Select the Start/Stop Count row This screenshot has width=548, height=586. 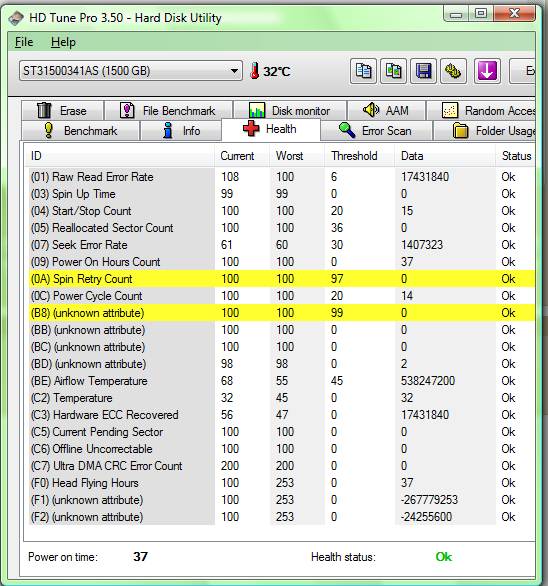tap(282, 211)
